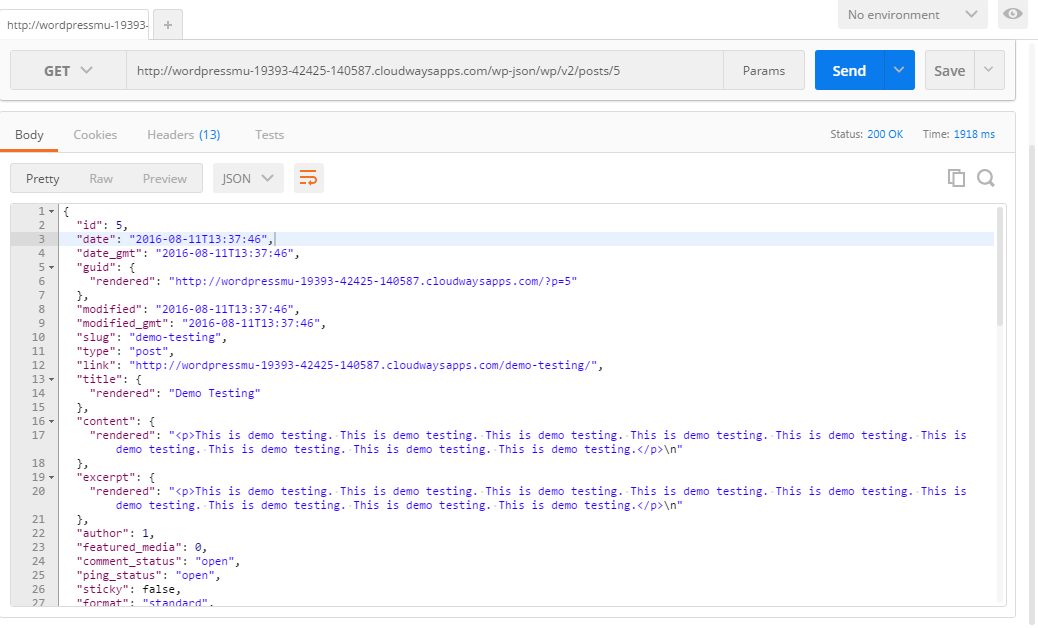1038x628 pixels.
Task: Click the 1918 ms response time
Action: [x=974, y=134]
